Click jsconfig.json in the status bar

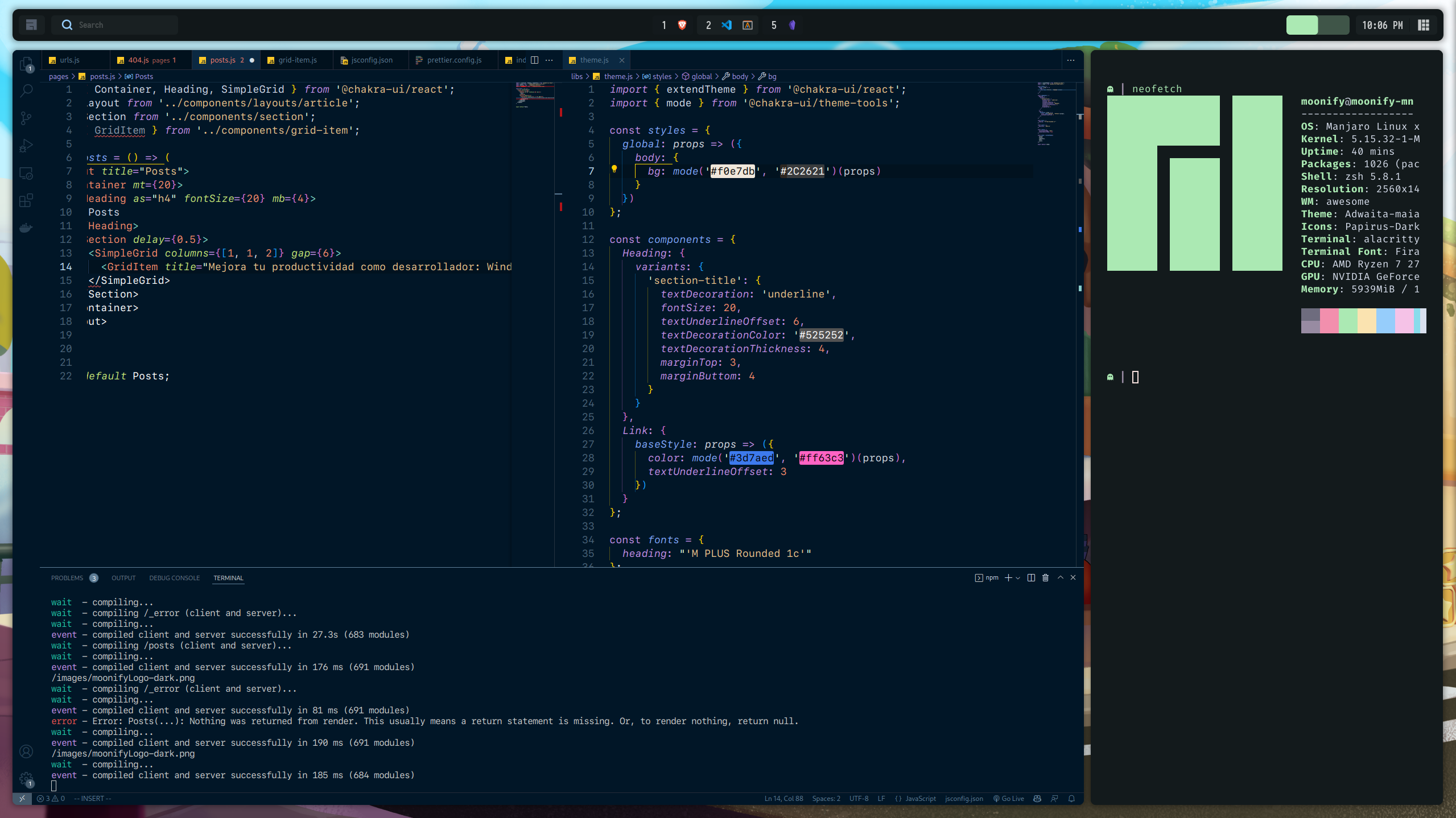tap(964, 799)
